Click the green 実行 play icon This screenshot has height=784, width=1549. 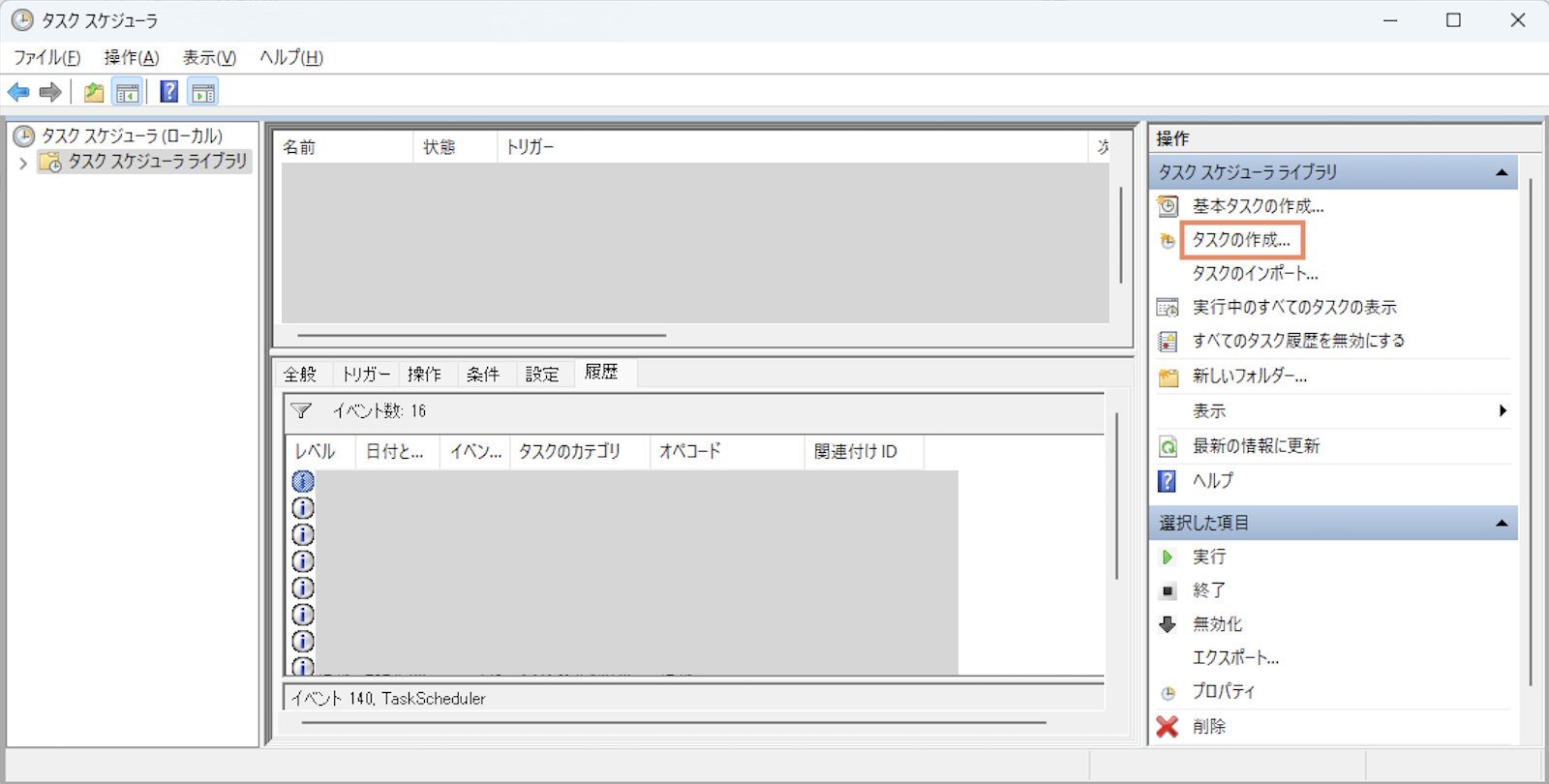[x=1168, y=557]
